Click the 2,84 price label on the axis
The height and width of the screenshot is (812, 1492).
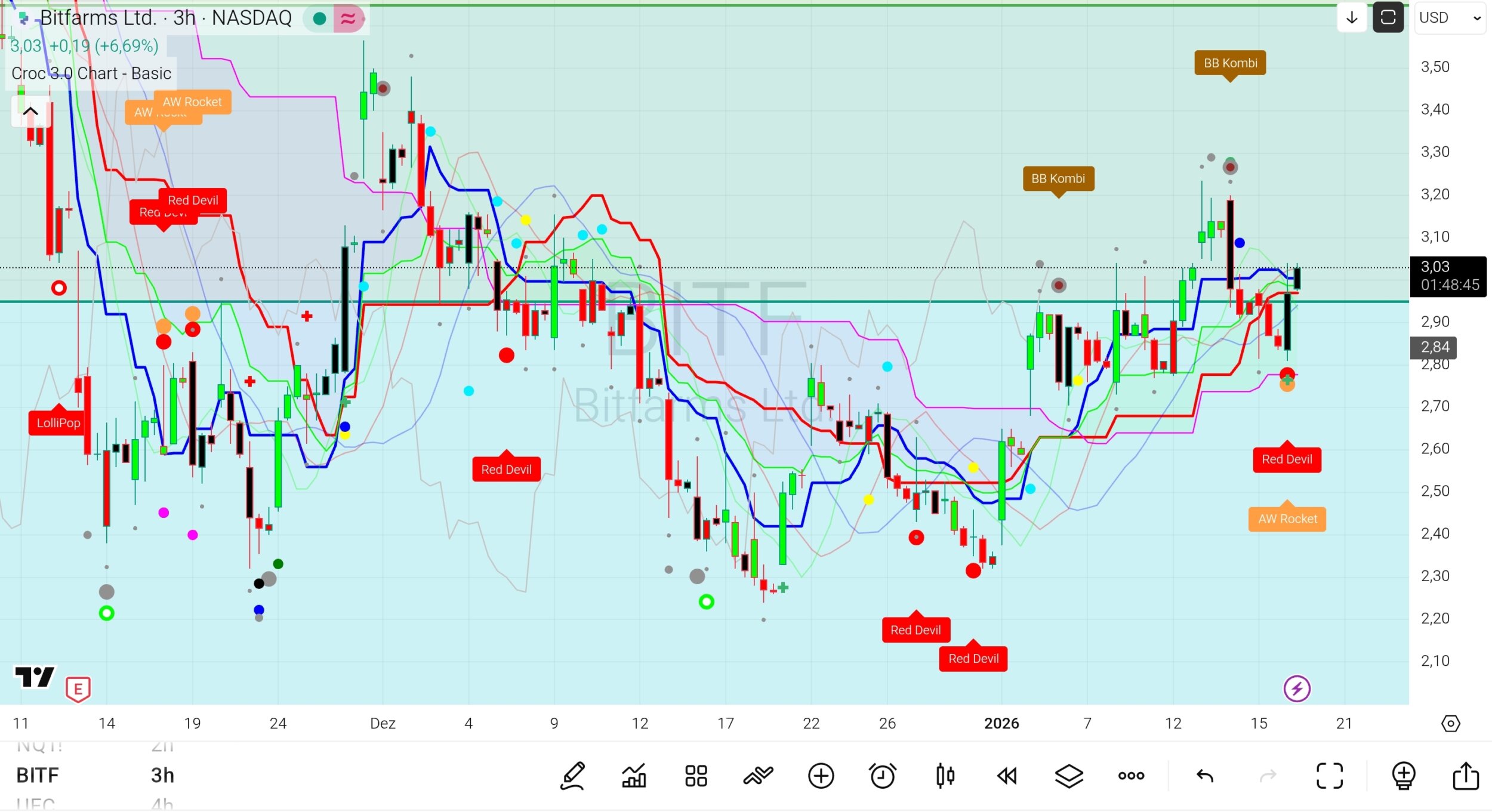1434,347
